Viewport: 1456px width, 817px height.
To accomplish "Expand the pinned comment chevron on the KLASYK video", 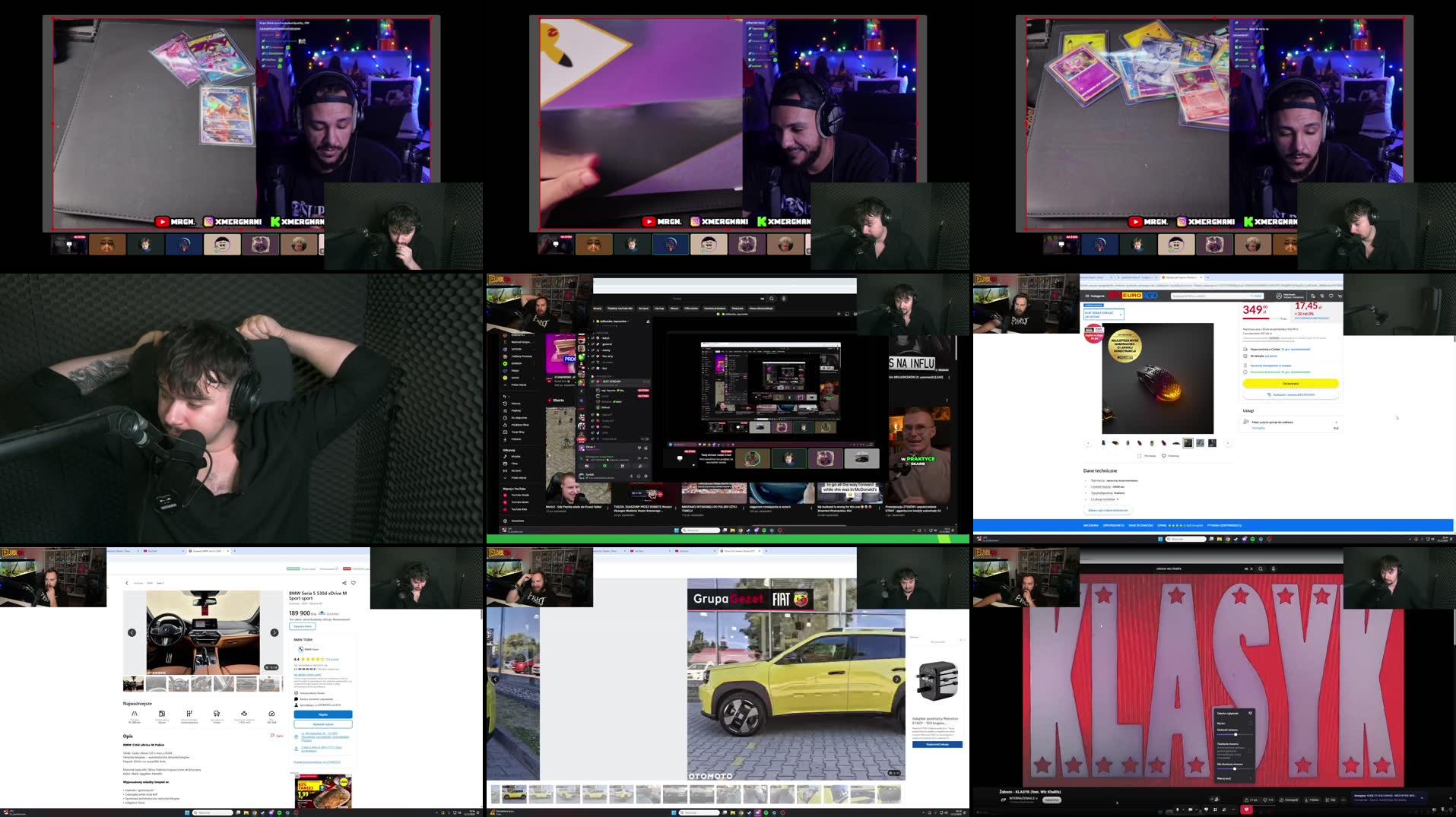I will click(1423, 799).
